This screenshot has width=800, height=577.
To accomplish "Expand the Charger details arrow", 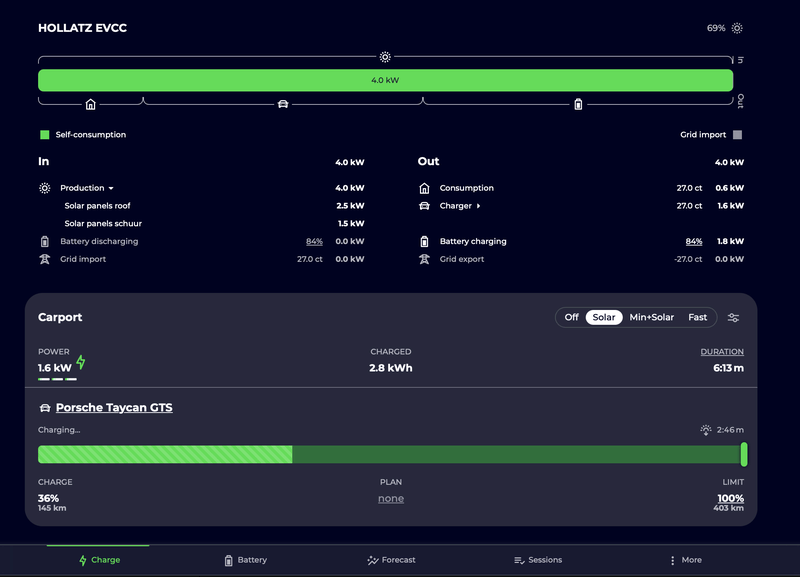I will click(x=479, y=206).
